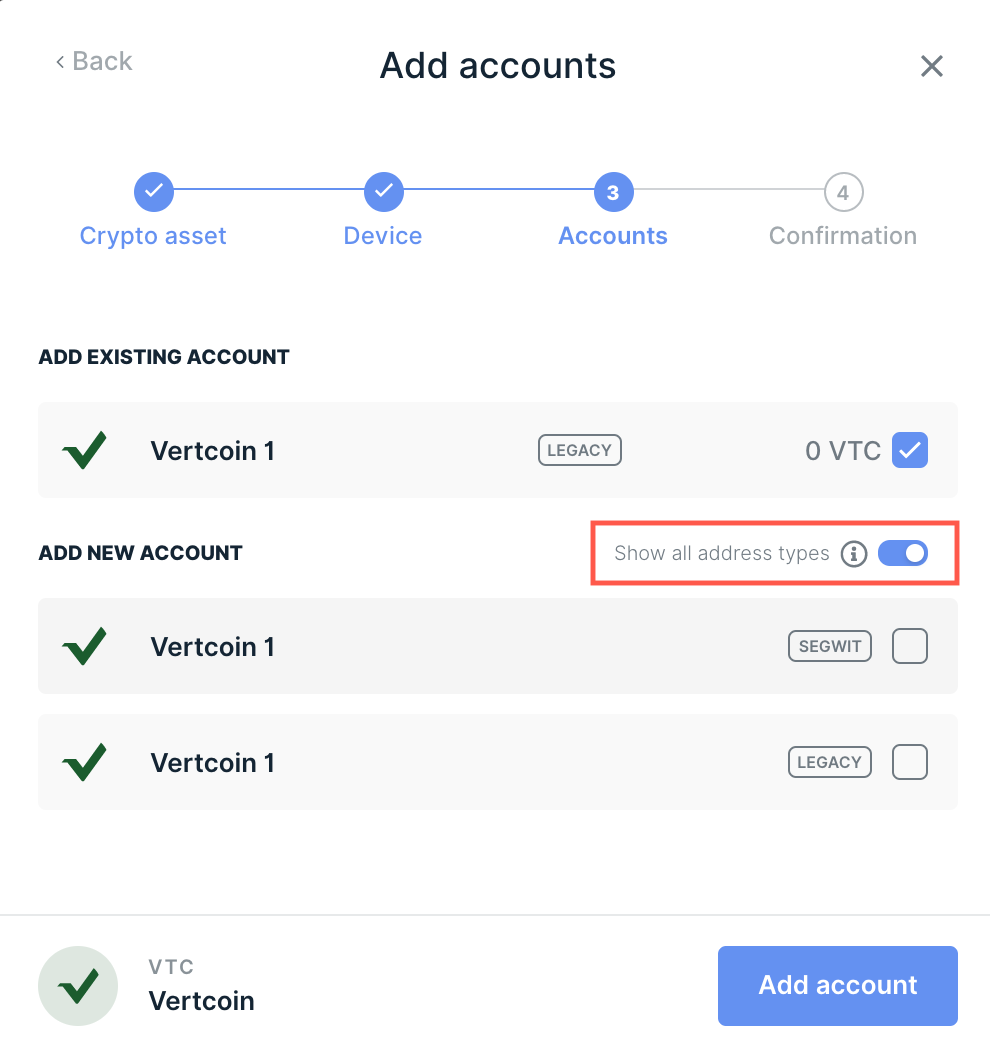
Task: Click the back chevron arrow icon
Action: 59,61
